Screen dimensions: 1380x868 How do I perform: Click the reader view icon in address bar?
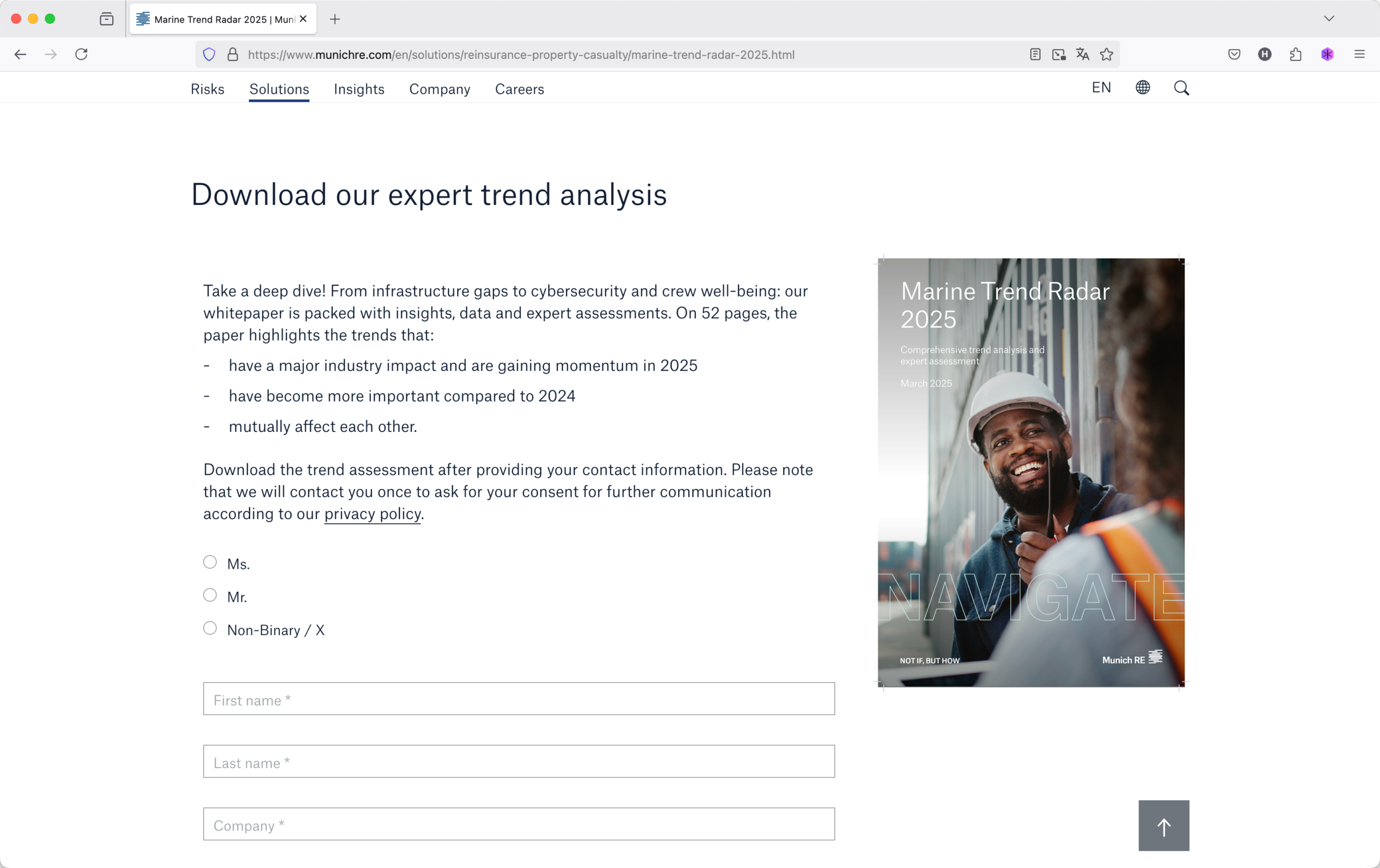[x=1035, y=54]
